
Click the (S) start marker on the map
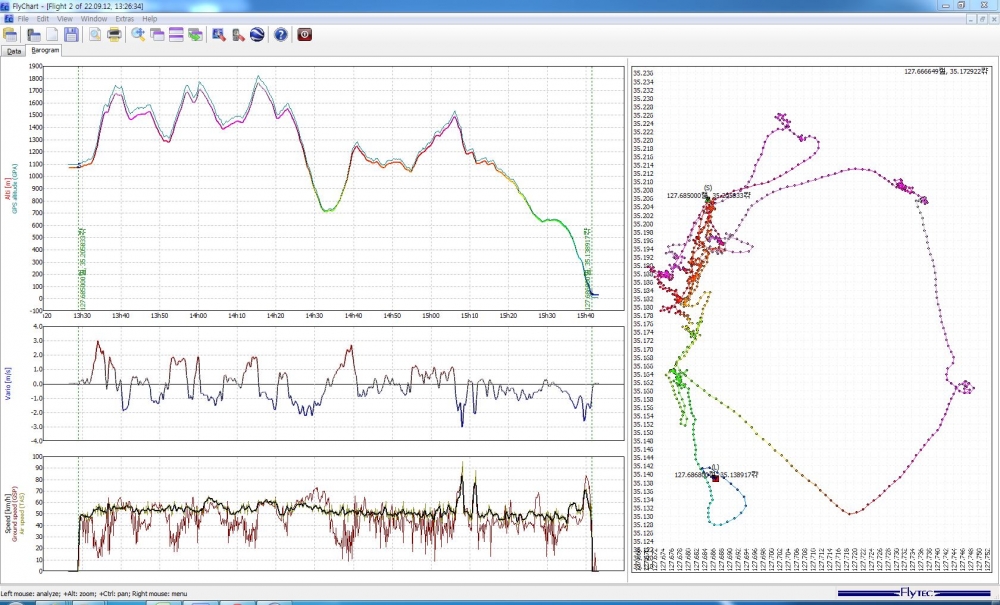pos(707,199)
